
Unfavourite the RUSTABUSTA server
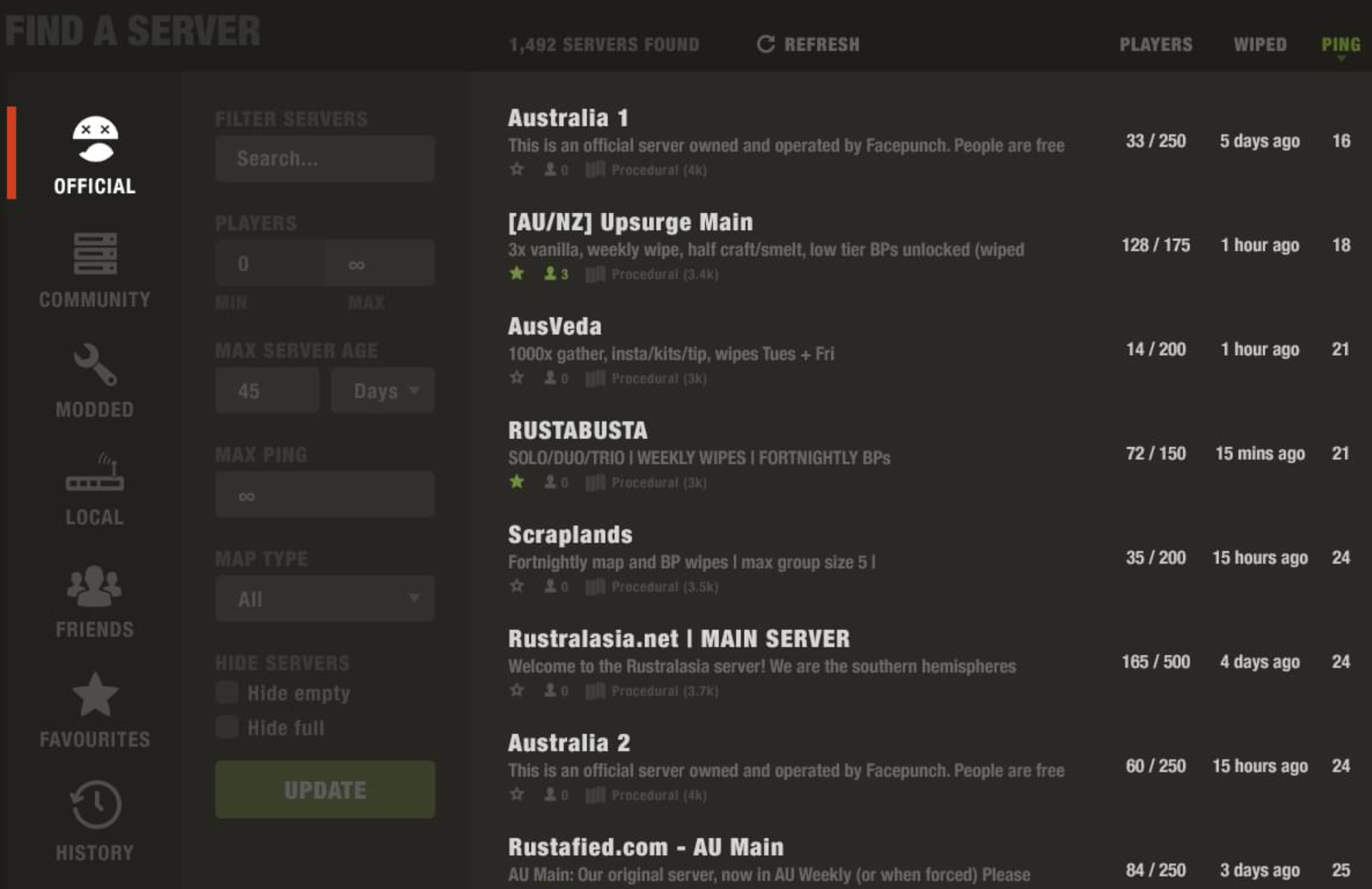(x=516, y=482)
